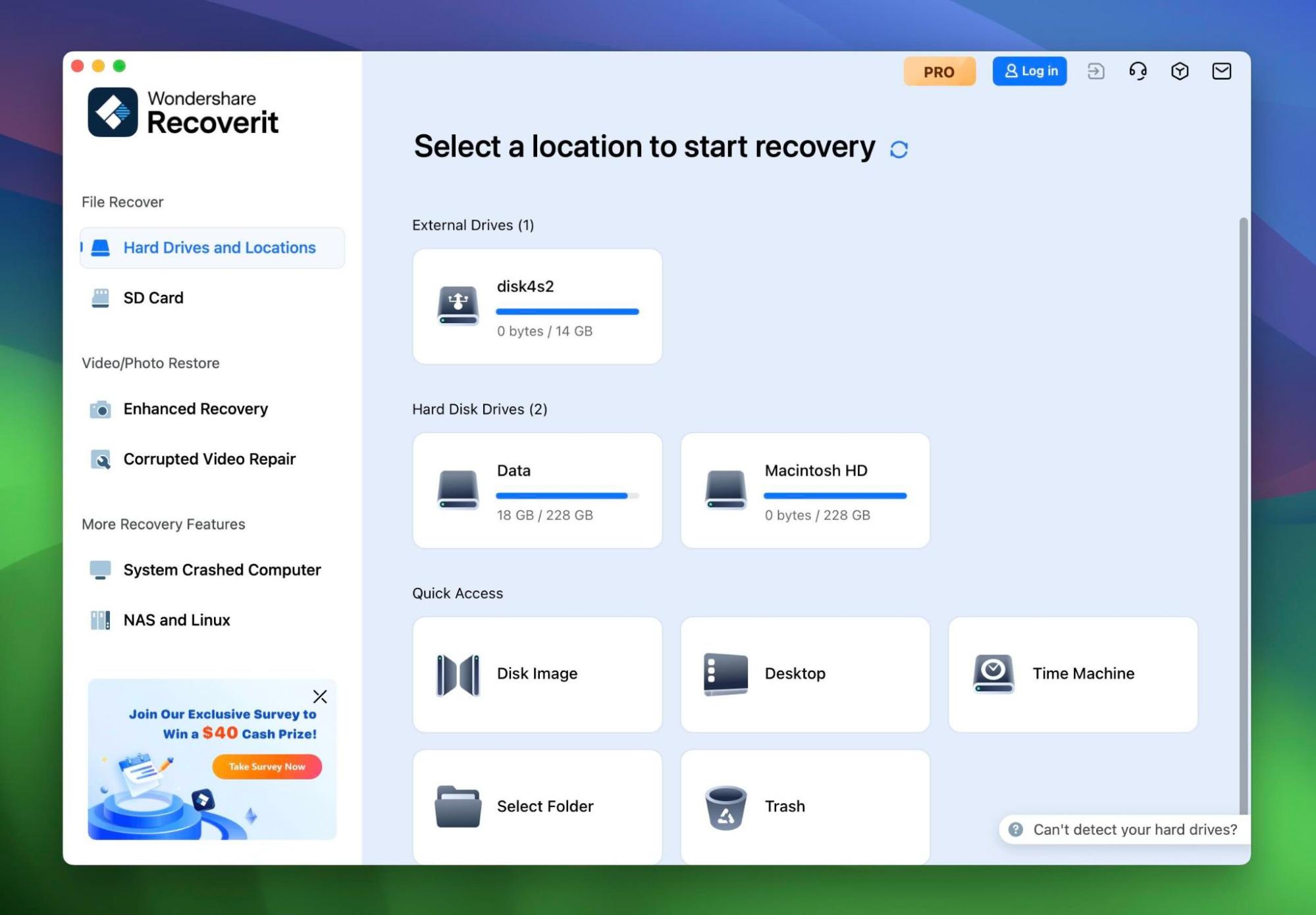Click the Time Machine clock icon
1316x915 pixels.
pyautogui.click(x=993, y=673)
